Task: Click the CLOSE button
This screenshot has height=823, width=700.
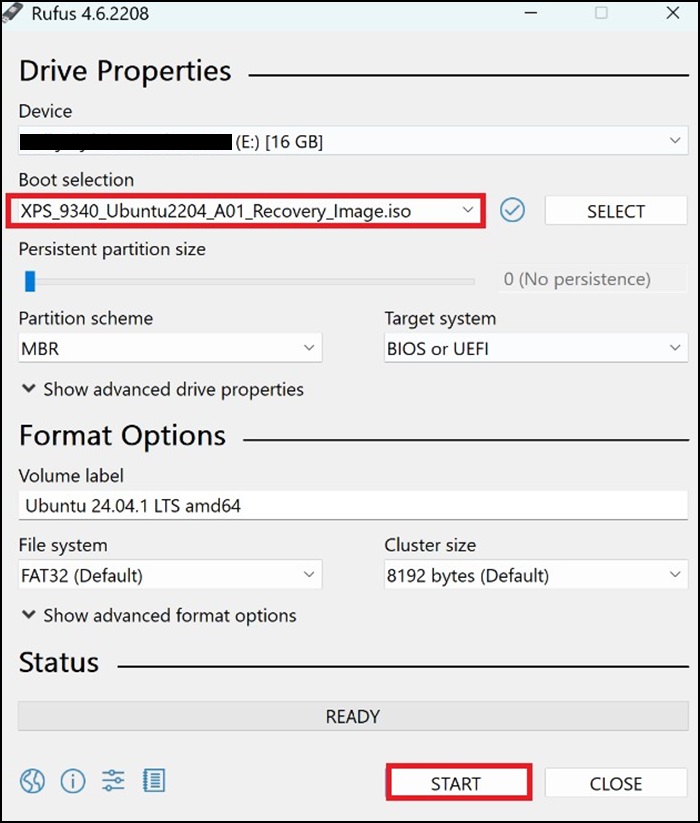Action: tap(616, 784)
